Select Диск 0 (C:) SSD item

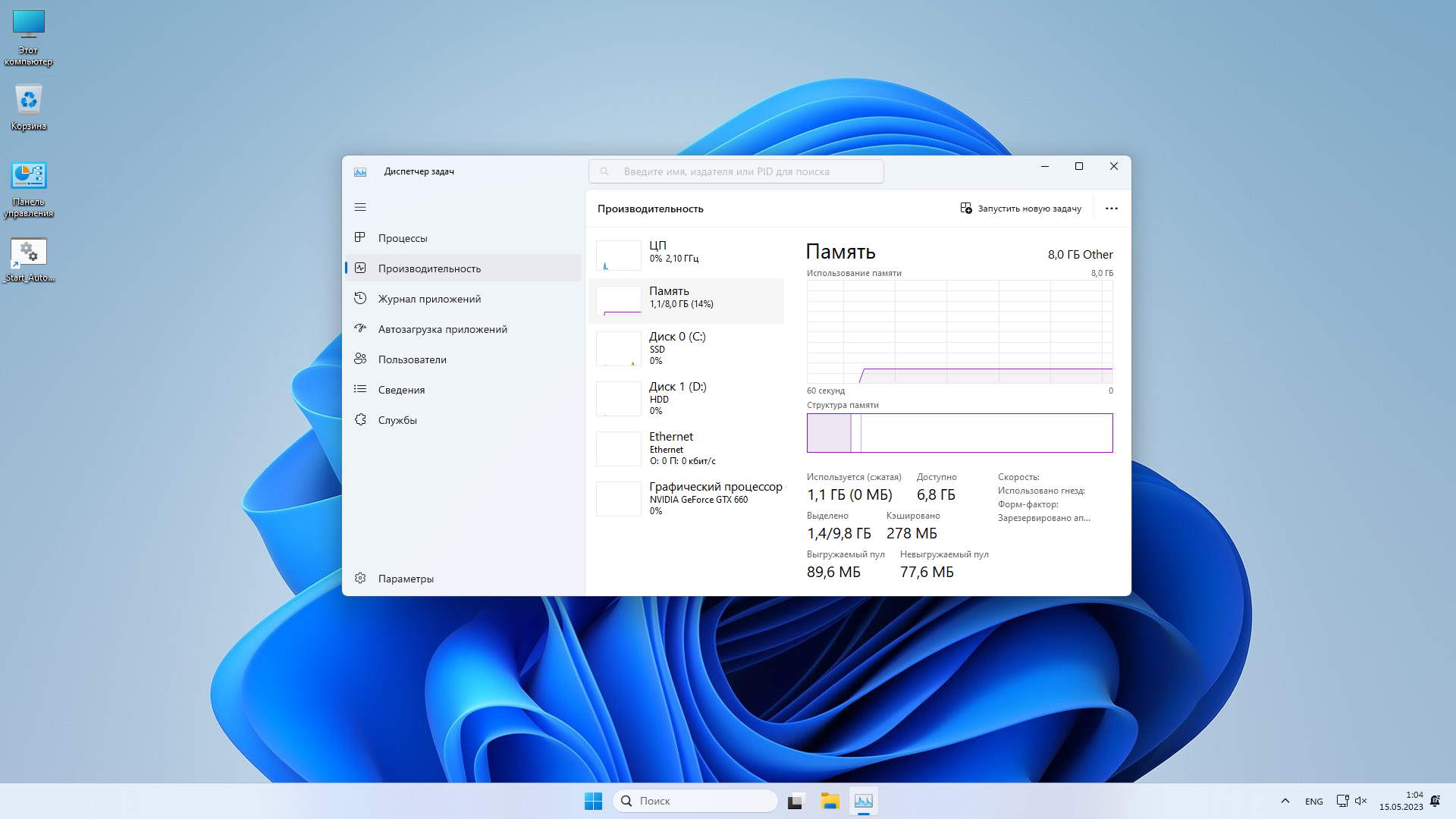686,348
